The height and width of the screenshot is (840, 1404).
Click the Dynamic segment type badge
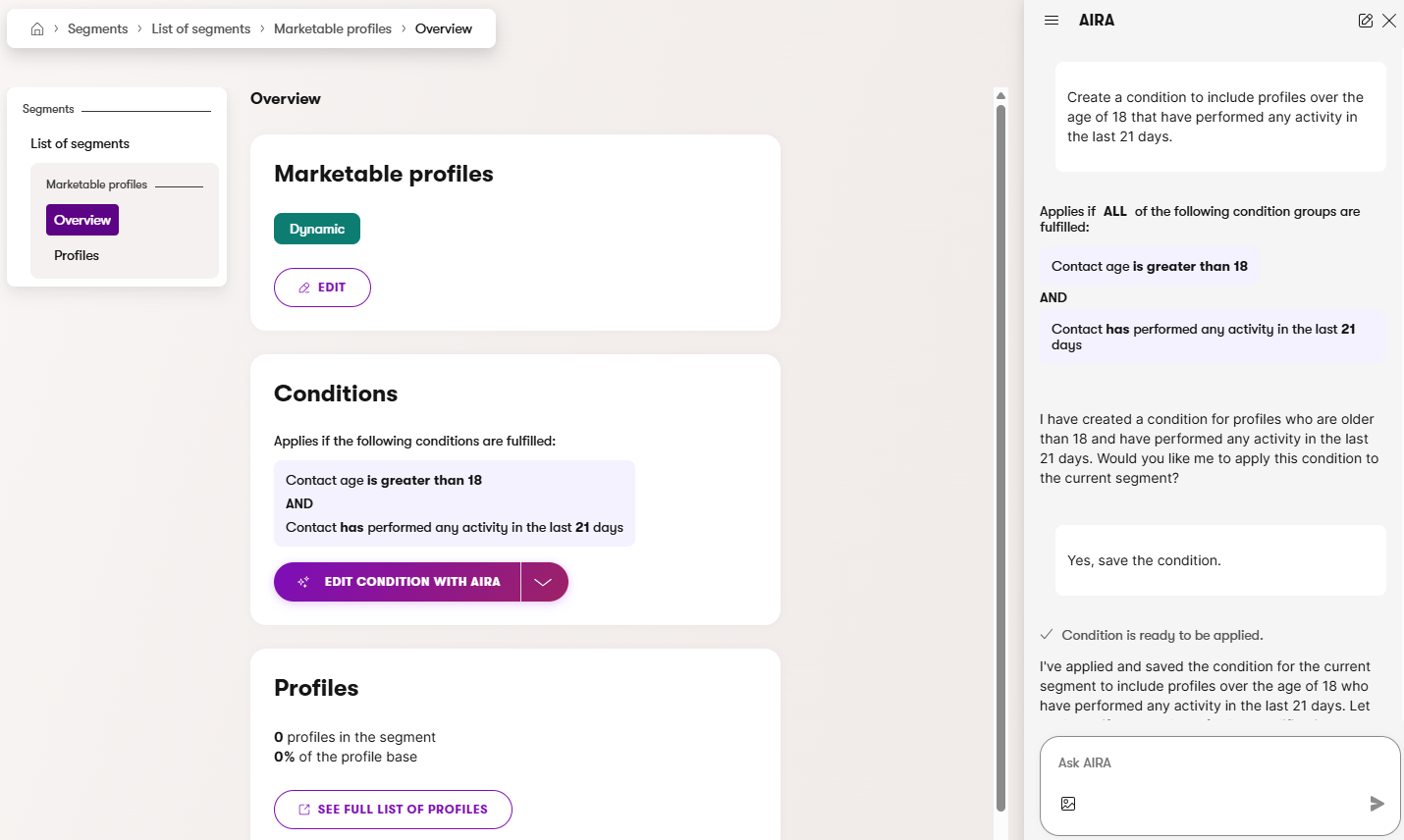[x=316, y=229]
